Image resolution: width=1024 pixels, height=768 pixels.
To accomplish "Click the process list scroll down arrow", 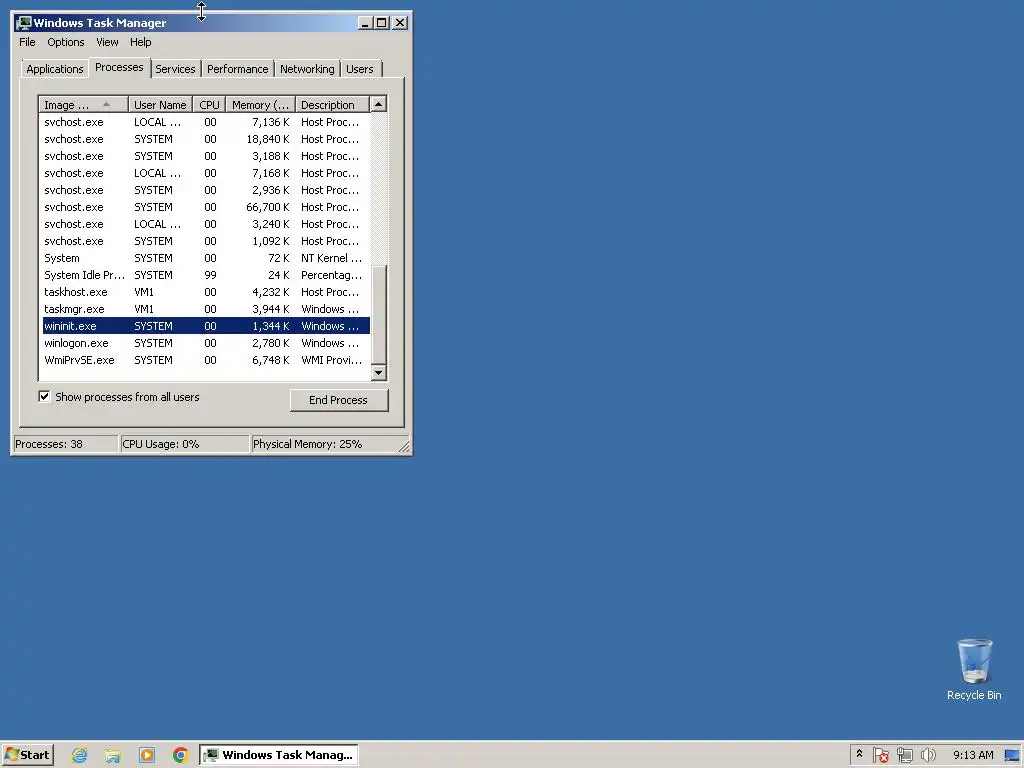I will 379,373.
